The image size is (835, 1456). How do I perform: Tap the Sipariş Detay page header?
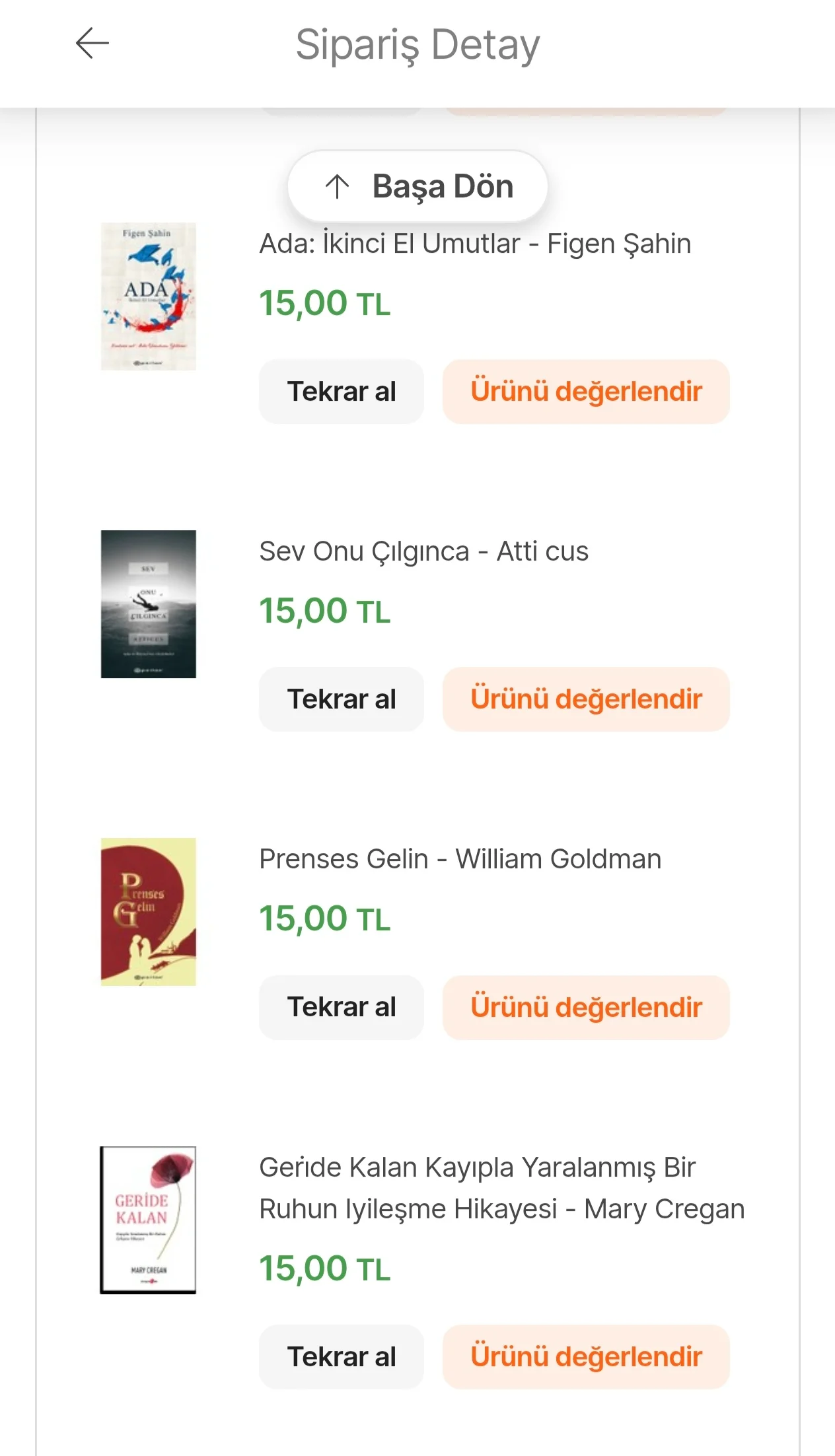tap(417, 45)
